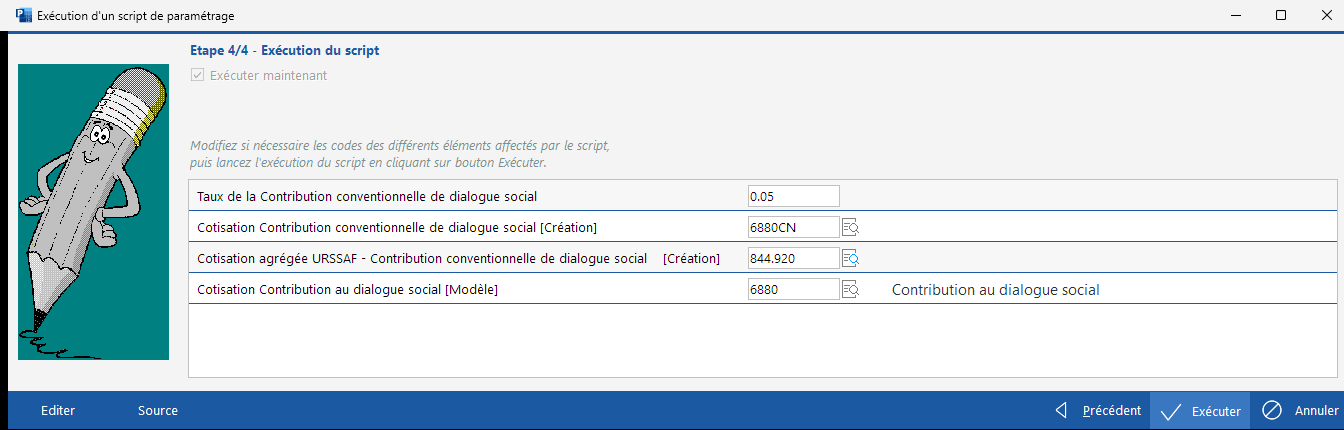
Task: Toggle the 'Exécuter maintenant' checkbox
Action: pyautogui.click(x=198, y=75)
